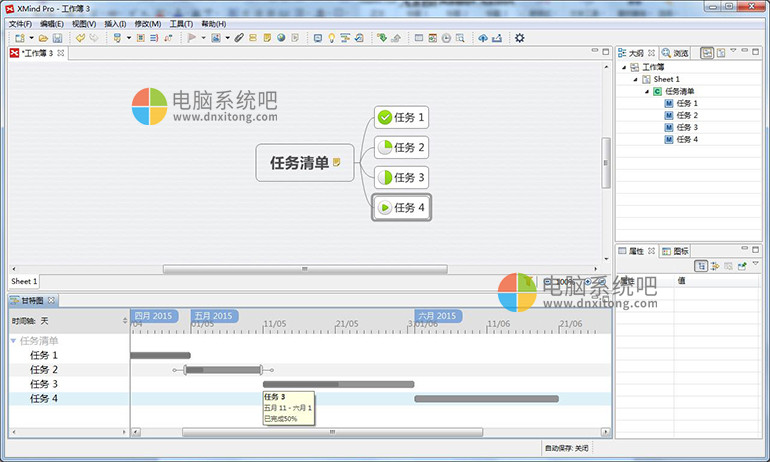Viewport: 770px width, 462px height.
Task: Toggle show categories in properties panel
Action: coord(702,265)
